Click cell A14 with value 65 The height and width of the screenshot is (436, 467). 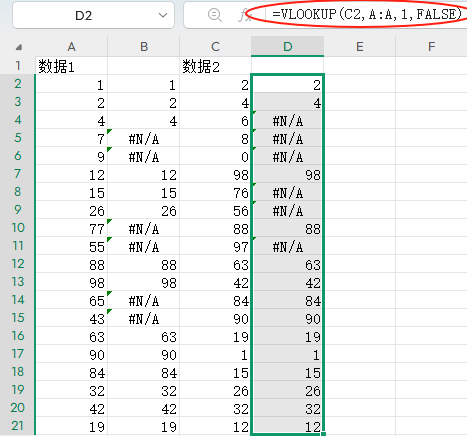[71, 300]
